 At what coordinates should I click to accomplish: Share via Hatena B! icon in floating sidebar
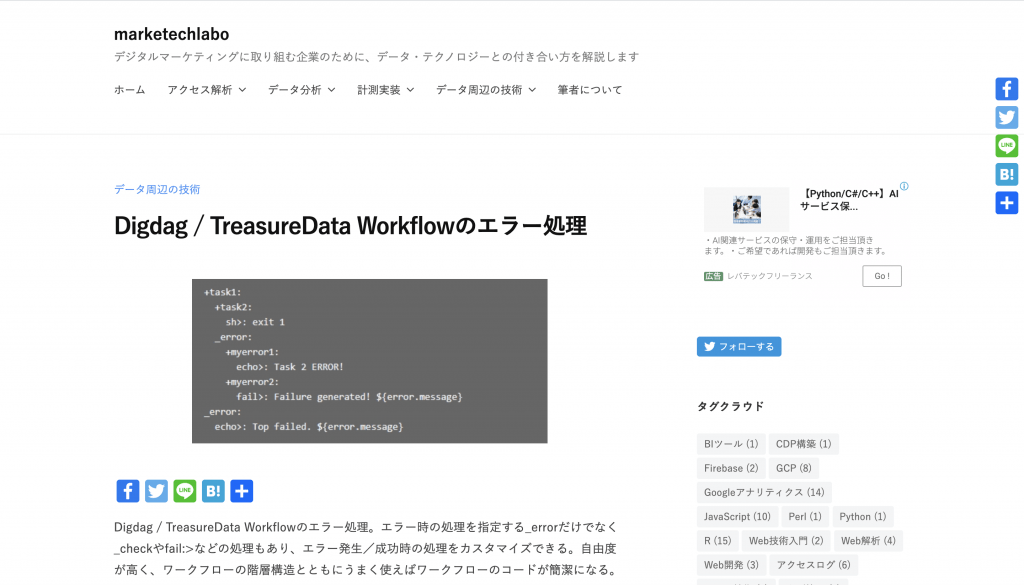click(1006, 174)
